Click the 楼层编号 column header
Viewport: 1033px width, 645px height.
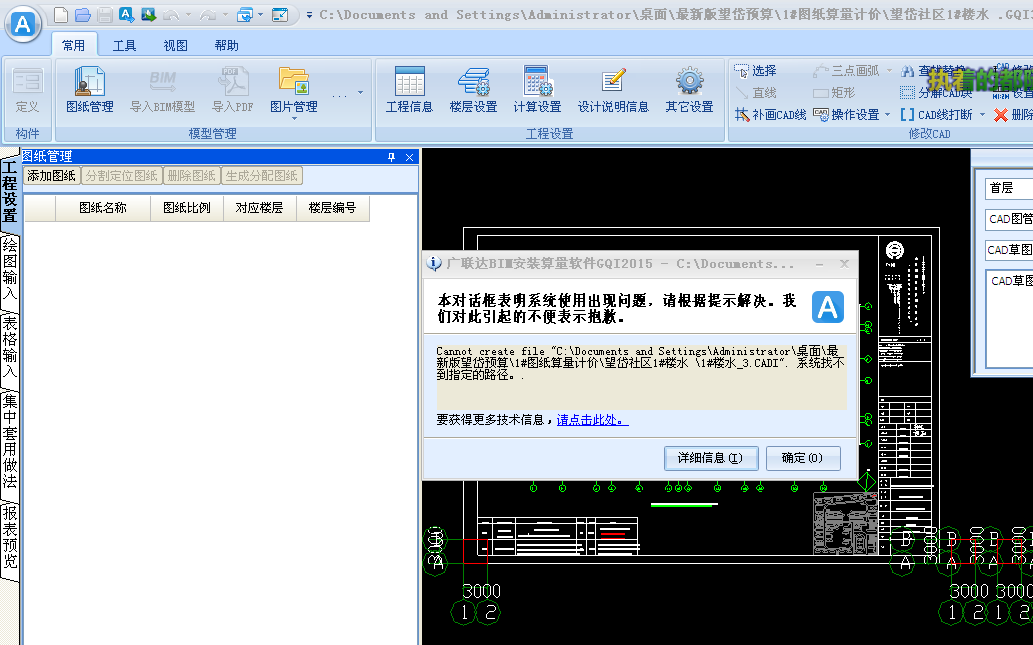[333, 208]
